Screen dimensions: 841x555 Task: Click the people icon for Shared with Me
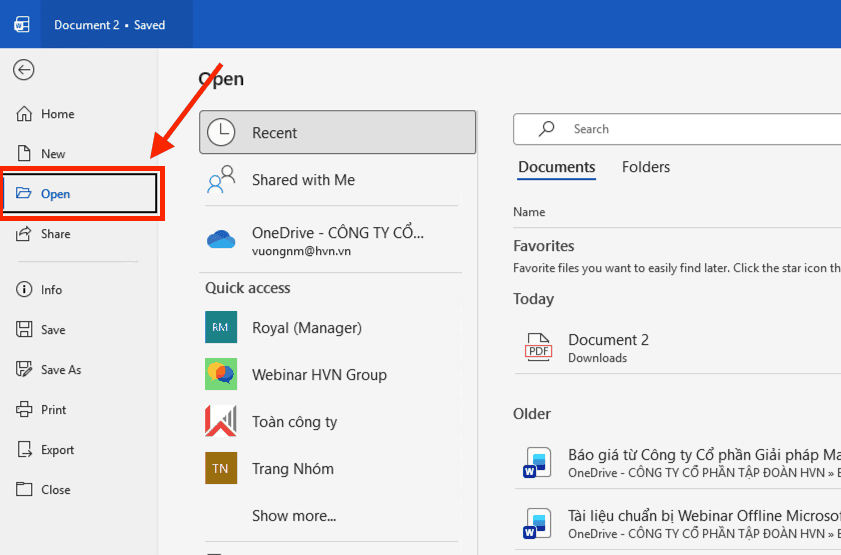221,179
